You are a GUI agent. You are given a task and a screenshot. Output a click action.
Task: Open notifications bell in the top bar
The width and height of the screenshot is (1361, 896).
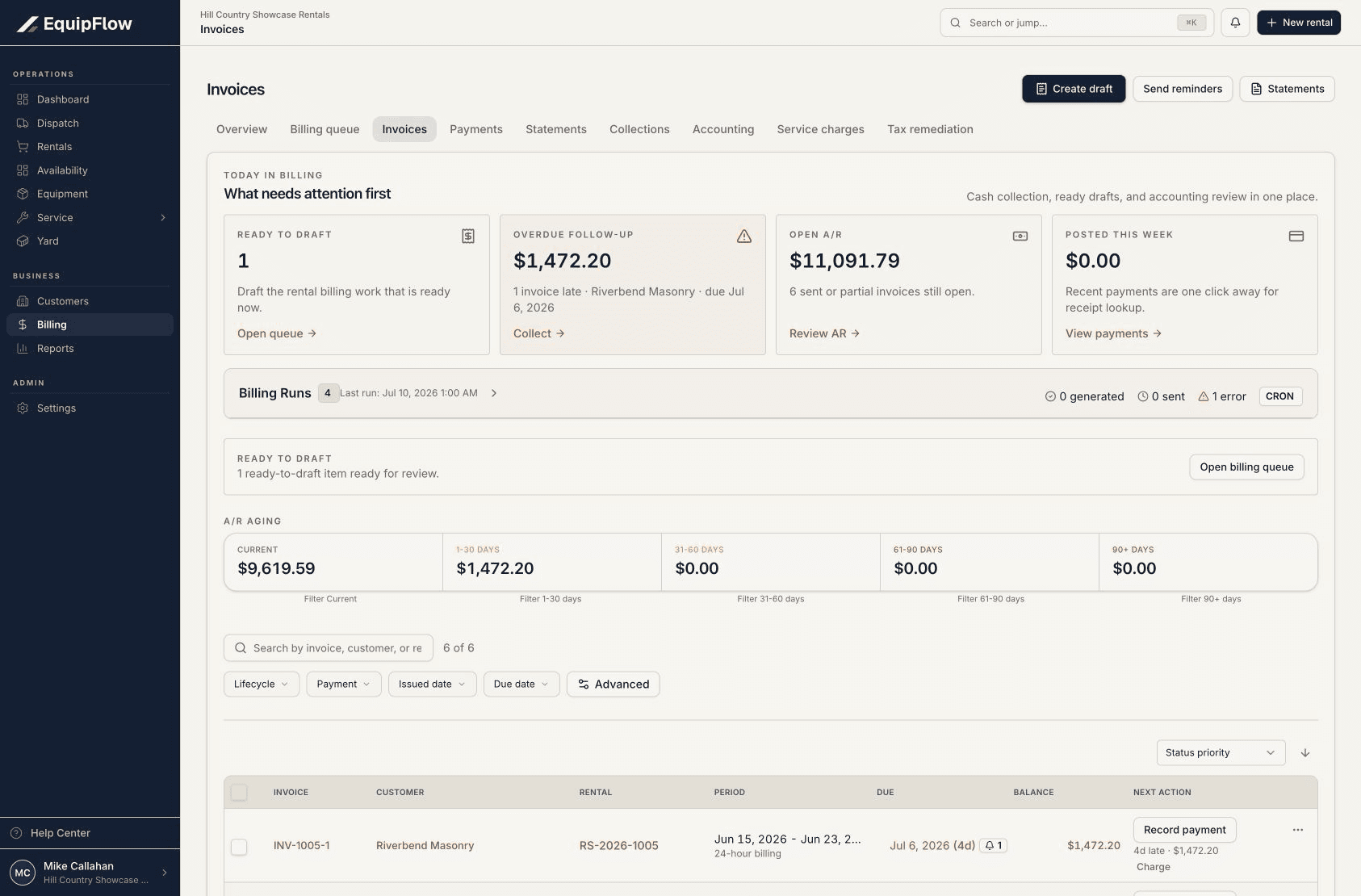click(1235, 23)
